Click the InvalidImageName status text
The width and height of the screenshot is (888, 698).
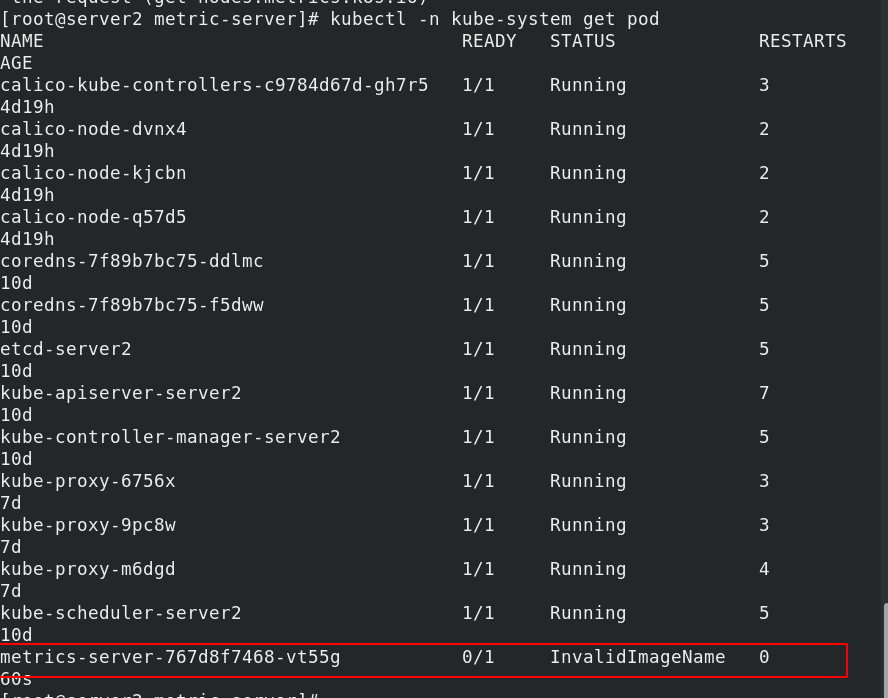(x=638, y=657)
